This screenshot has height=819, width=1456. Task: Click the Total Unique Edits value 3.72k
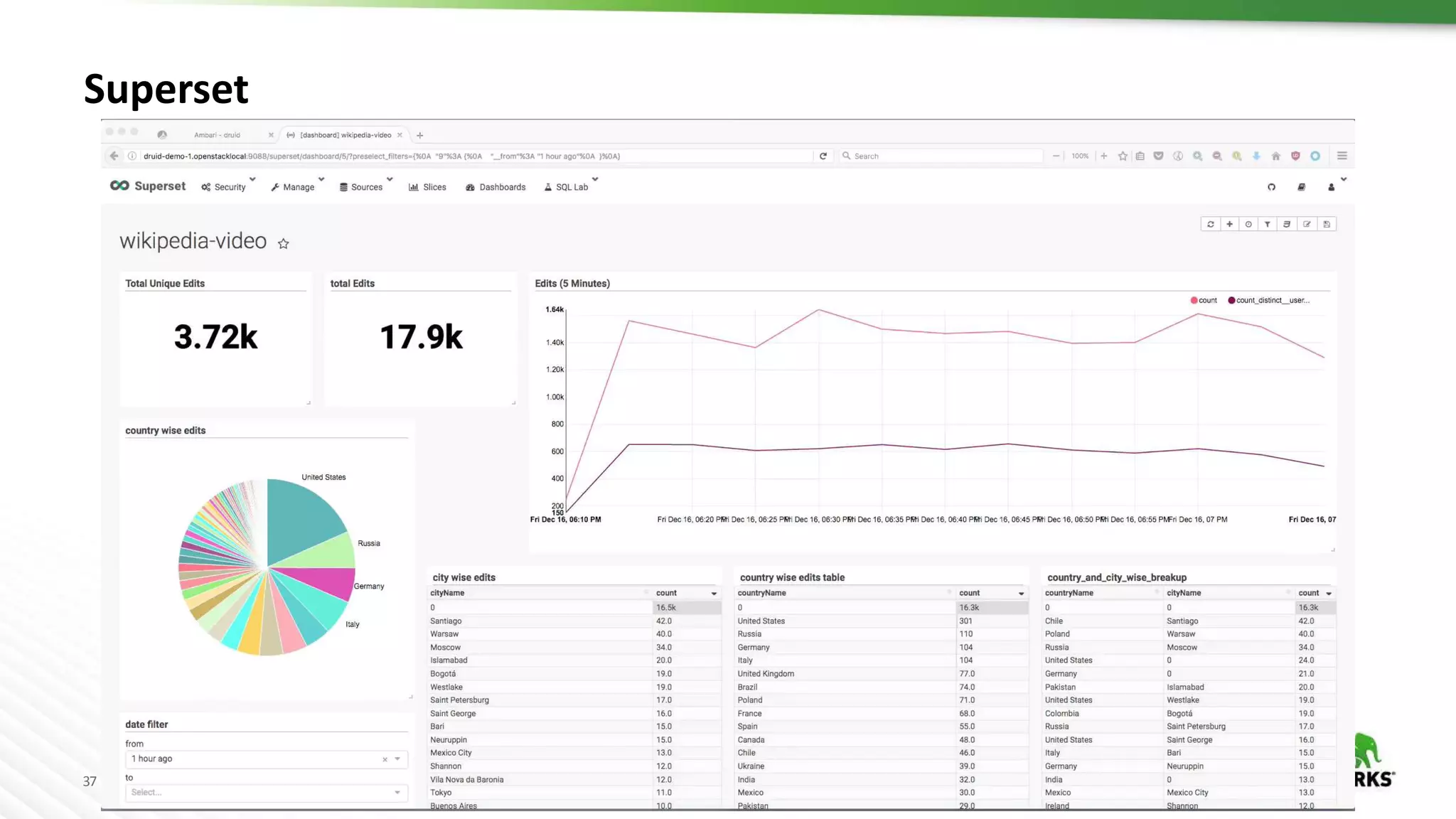(216, 337)
